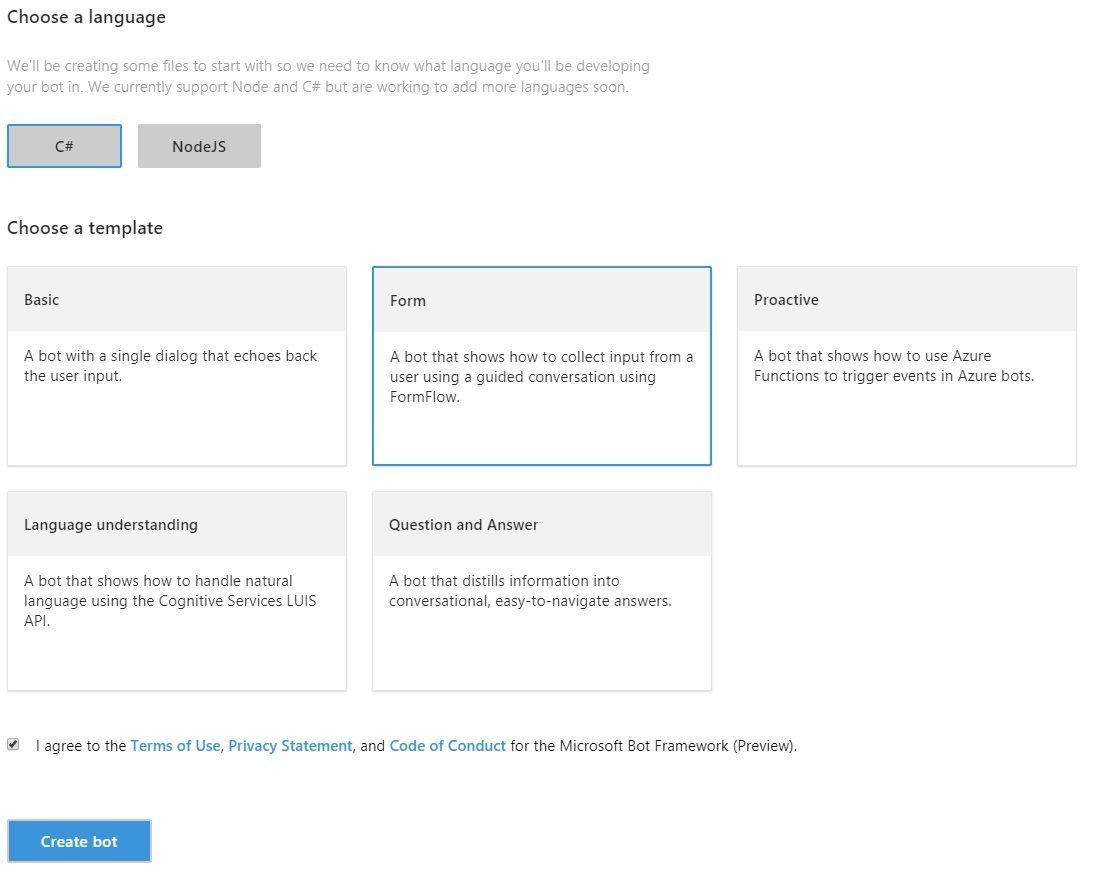Click the "I agree to the" label text
Image resolution: width=1098 pixels, height=875 pixels.
tap(81, 745)
